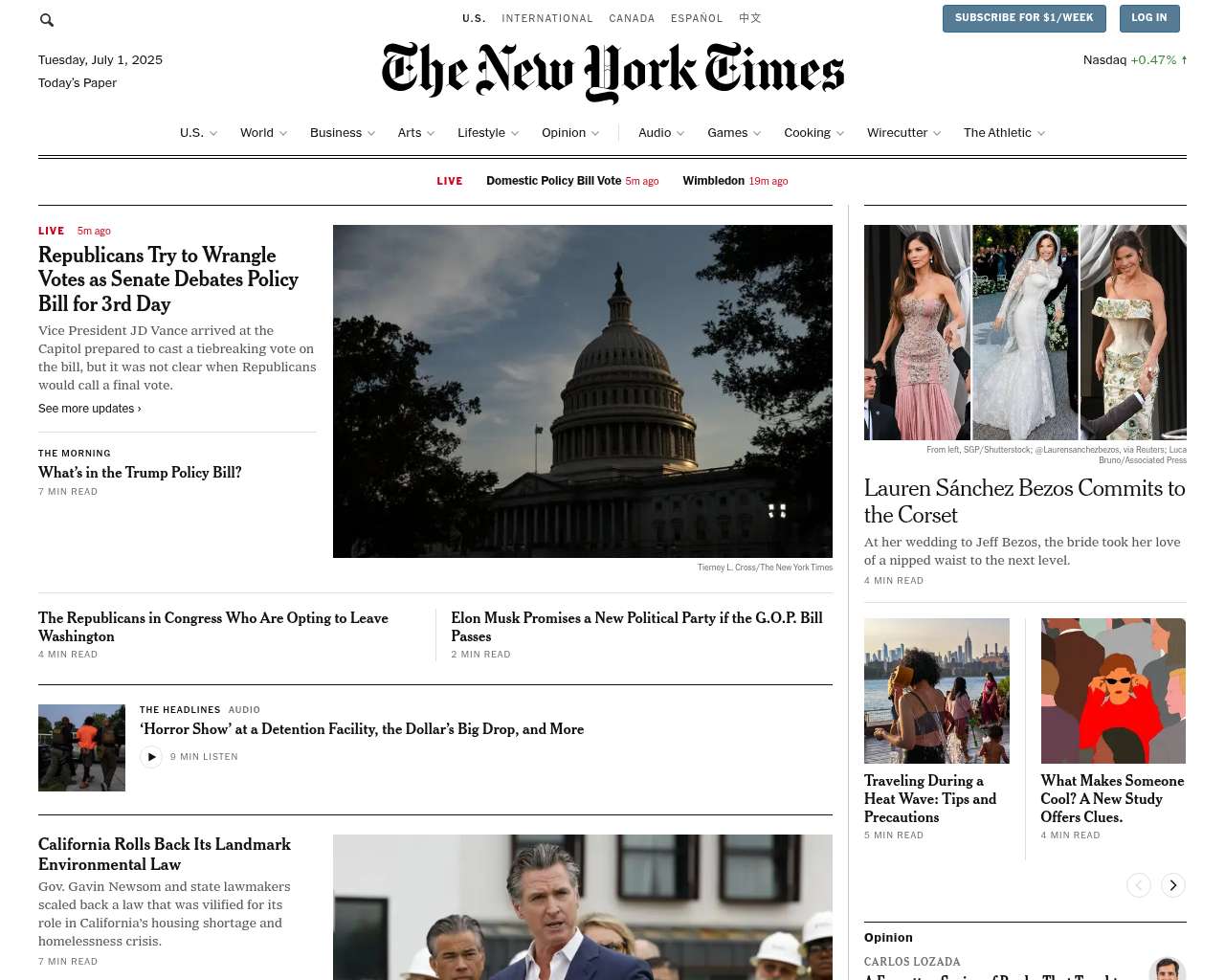
Task: Expand the Business menu chevron
Action: point(371,133)
